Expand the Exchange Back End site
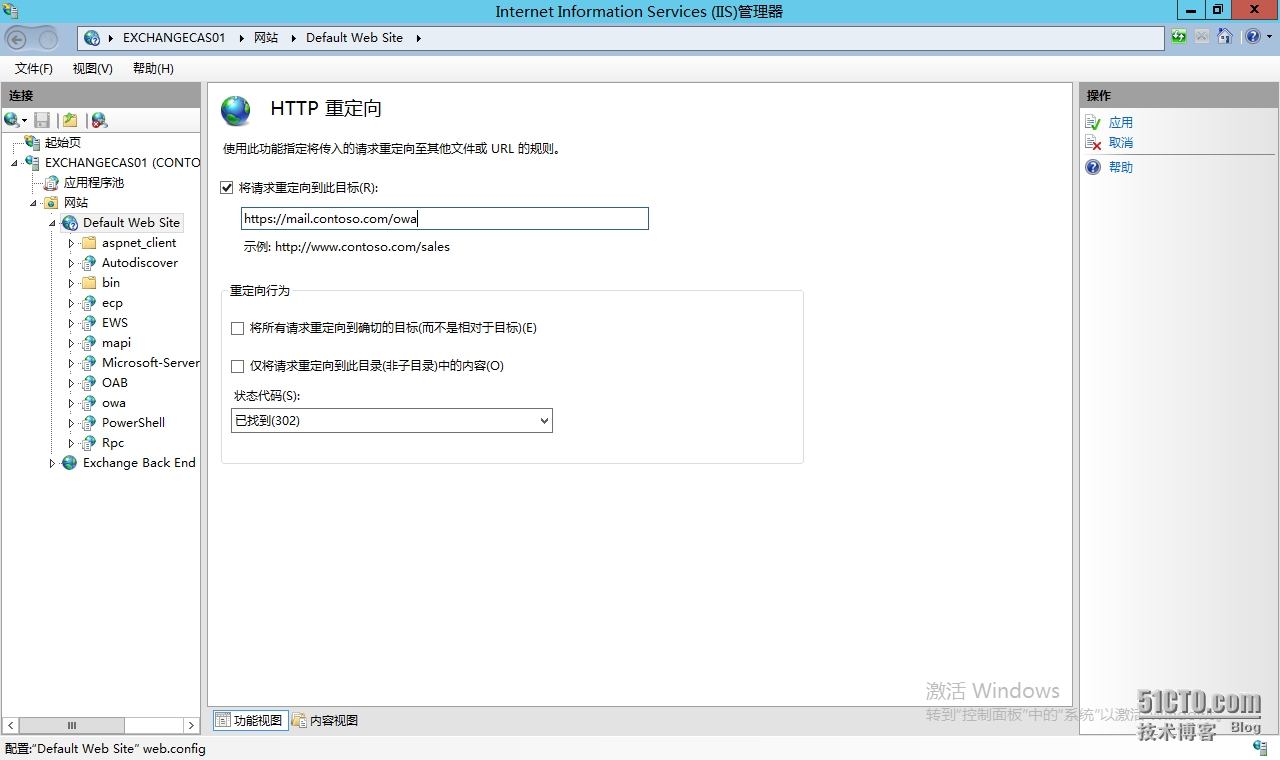The height and width of the screenshot is (760, 1280). [x=52, y=463]
